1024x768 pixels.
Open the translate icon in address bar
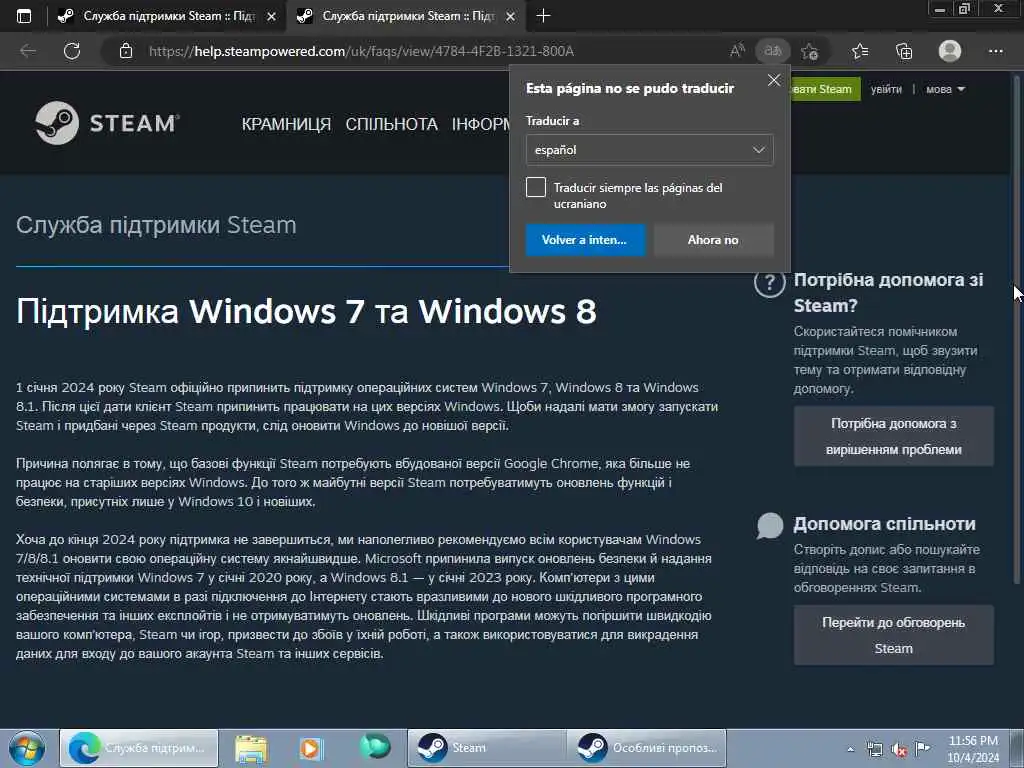[x=773, y=51]
